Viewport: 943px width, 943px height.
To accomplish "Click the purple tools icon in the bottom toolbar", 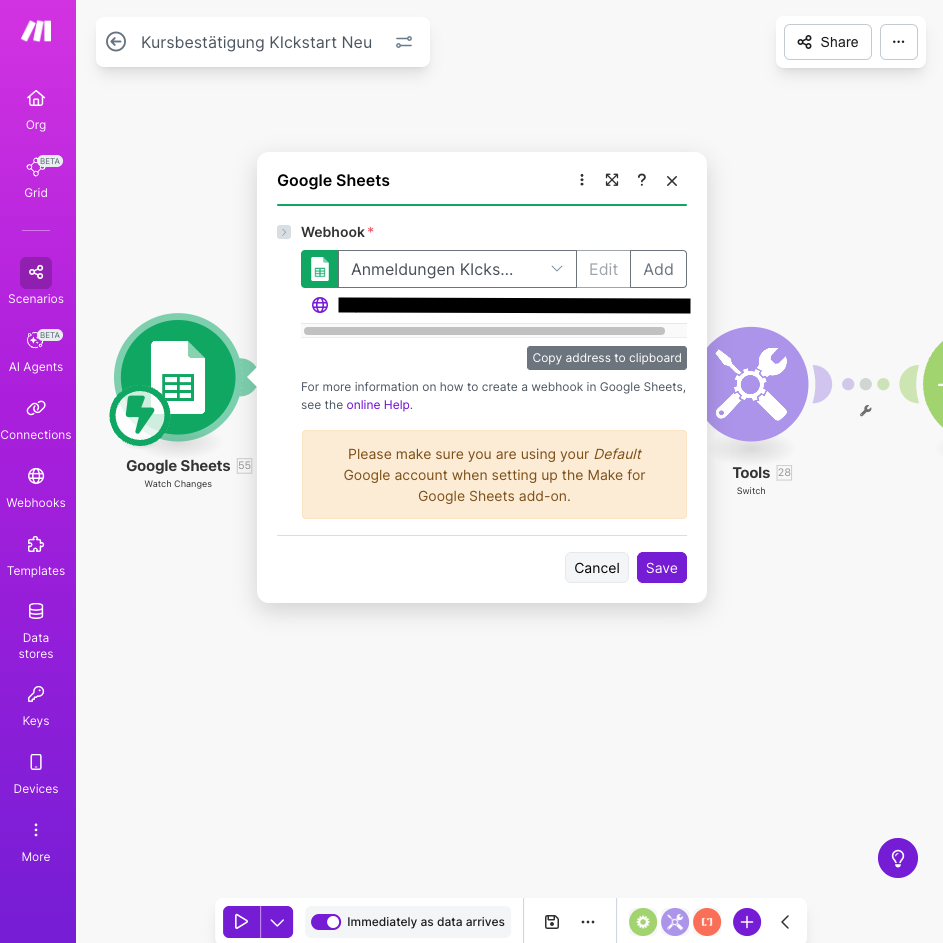I will point(675,922).
